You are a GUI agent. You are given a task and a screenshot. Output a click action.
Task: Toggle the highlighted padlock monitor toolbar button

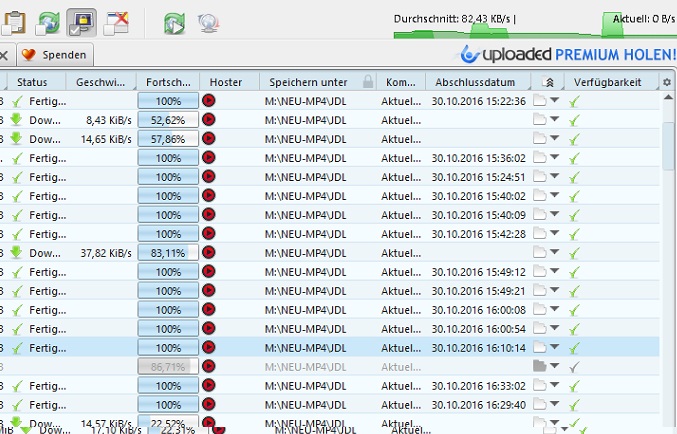tap(81, 22)
